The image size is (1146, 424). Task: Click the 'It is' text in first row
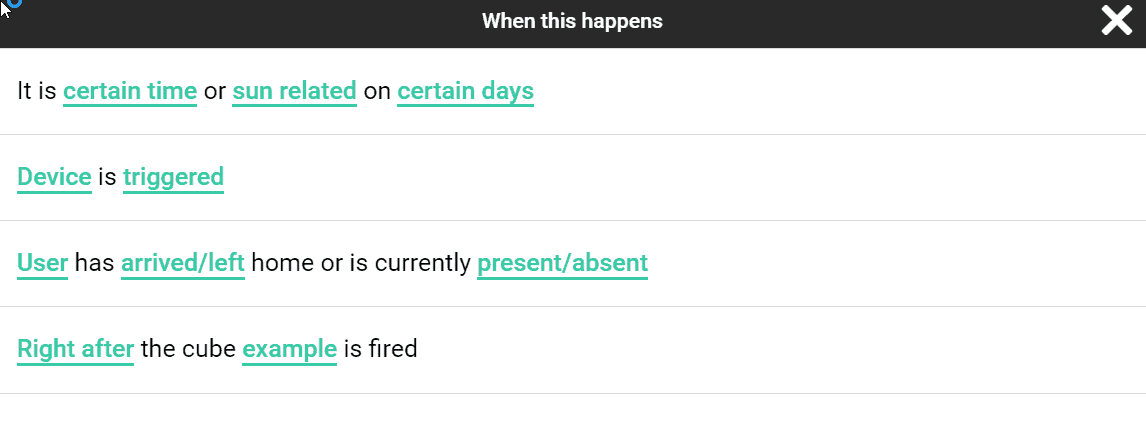(x=37, y=91)
